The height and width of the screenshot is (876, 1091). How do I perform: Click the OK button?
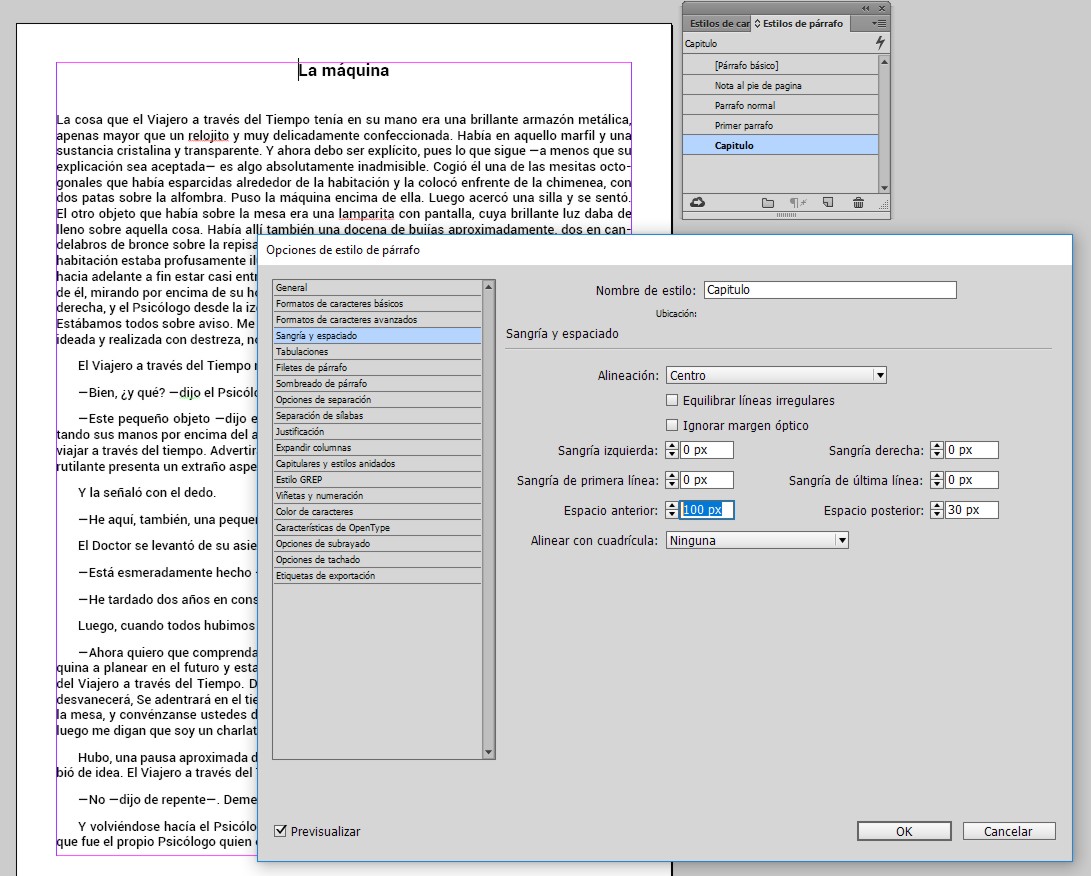pos(902,830)
